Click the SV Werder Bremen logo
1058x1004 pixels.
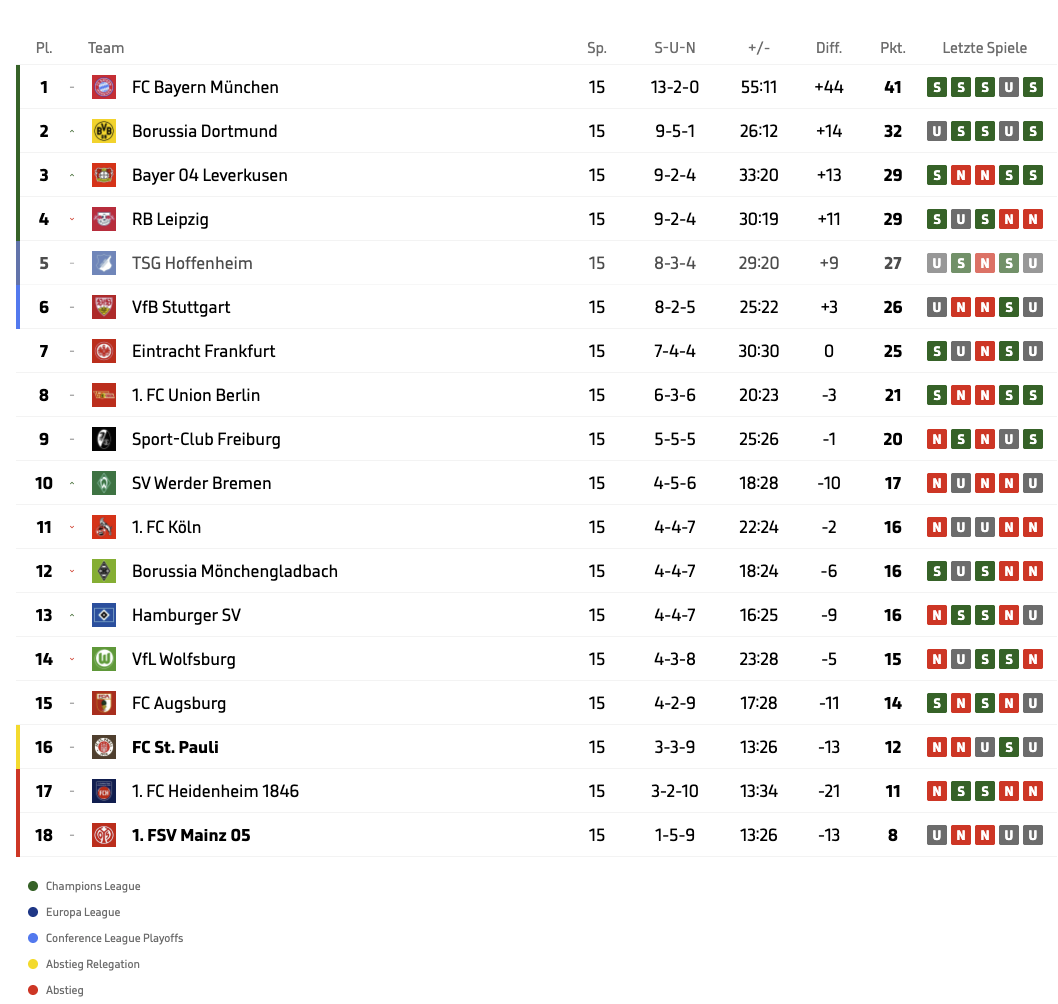click(104, 483)
